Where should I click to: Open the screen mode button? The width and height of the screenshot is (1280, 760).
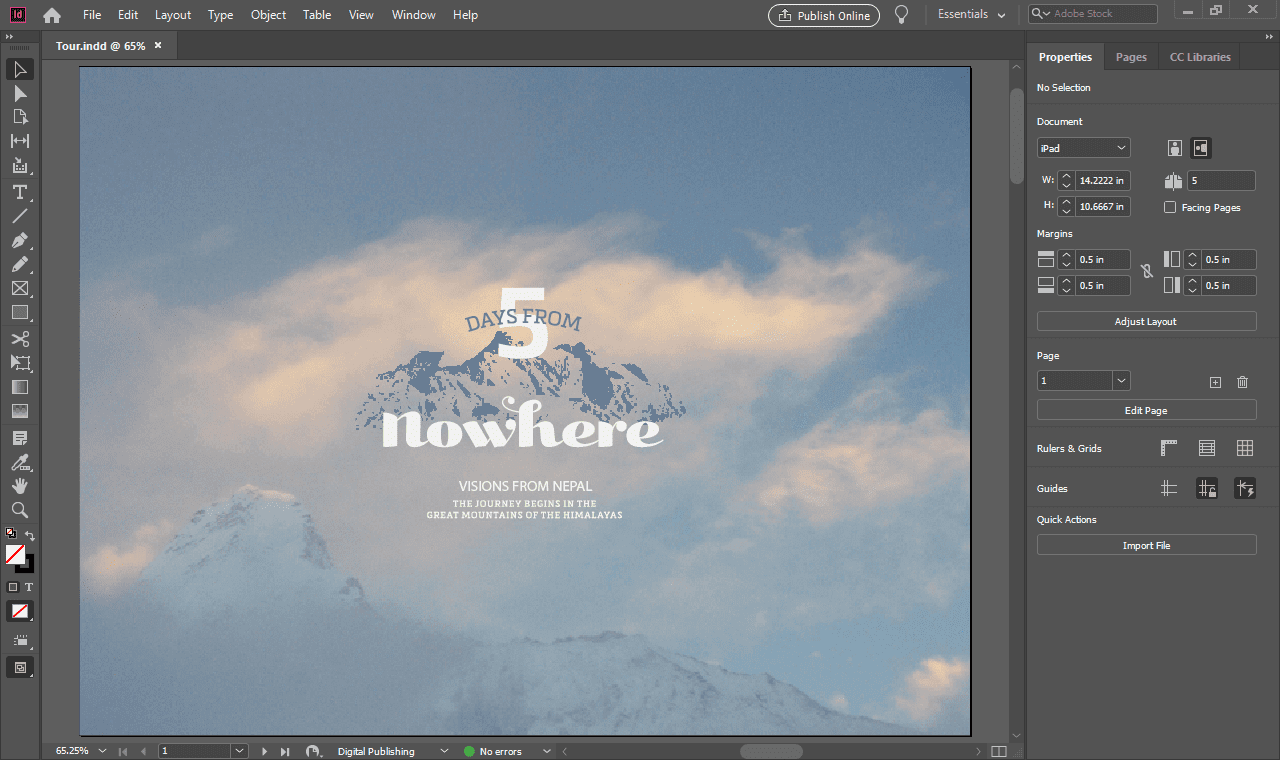[20, 667]
